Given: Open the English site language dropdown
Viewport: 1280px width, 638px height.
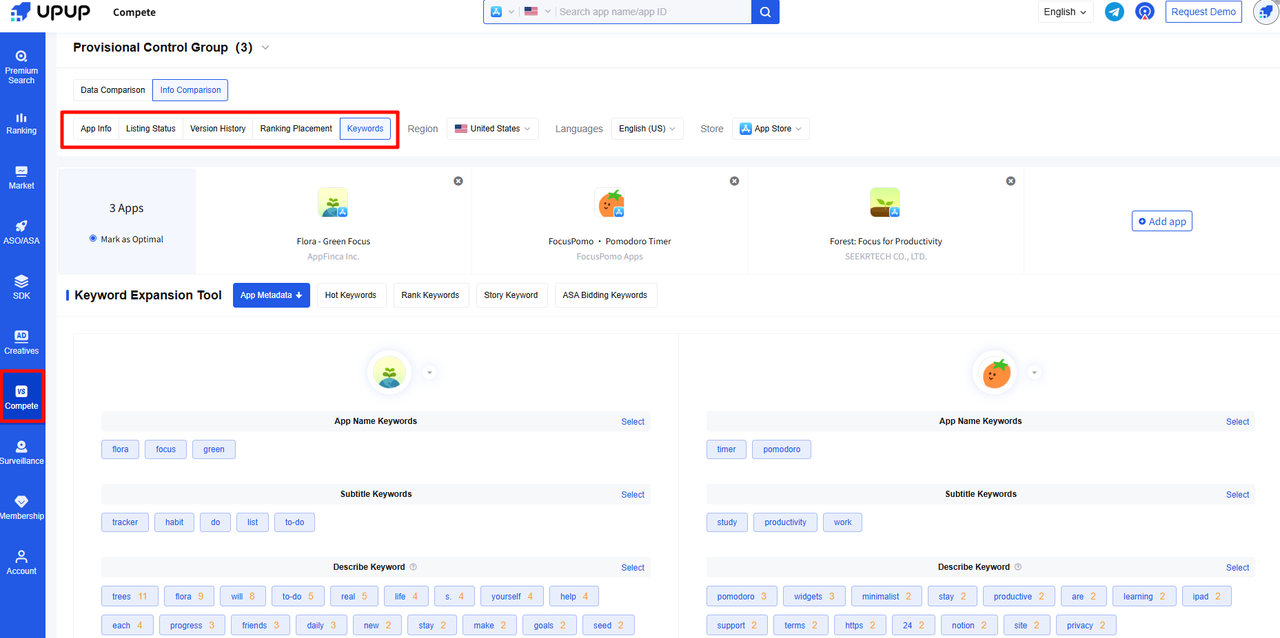Looking at the screenshot, I should tap(1065, 12).
